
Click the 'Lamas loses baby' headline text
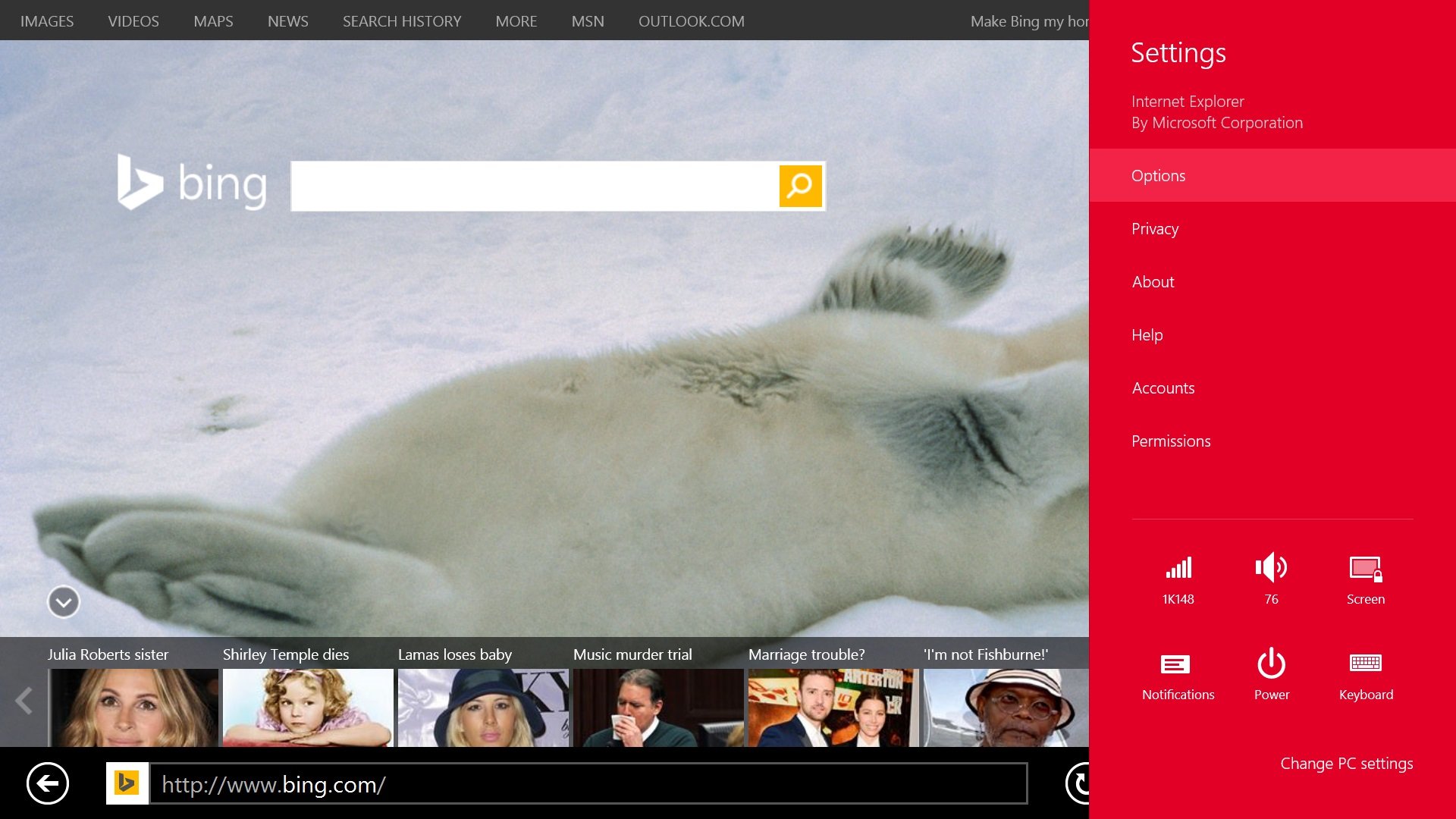tap(455, 654)
